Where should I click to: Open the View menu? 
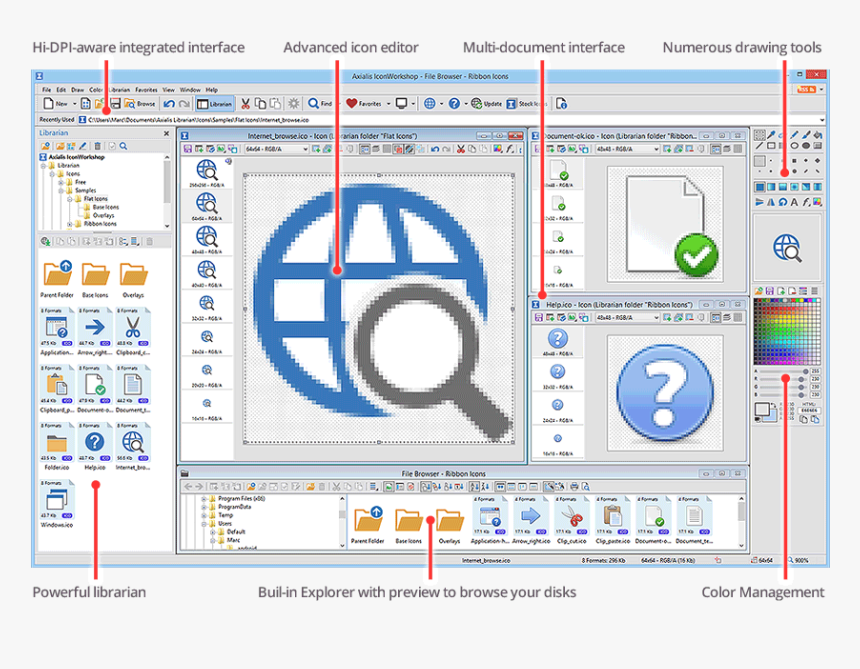click(168, 90)
